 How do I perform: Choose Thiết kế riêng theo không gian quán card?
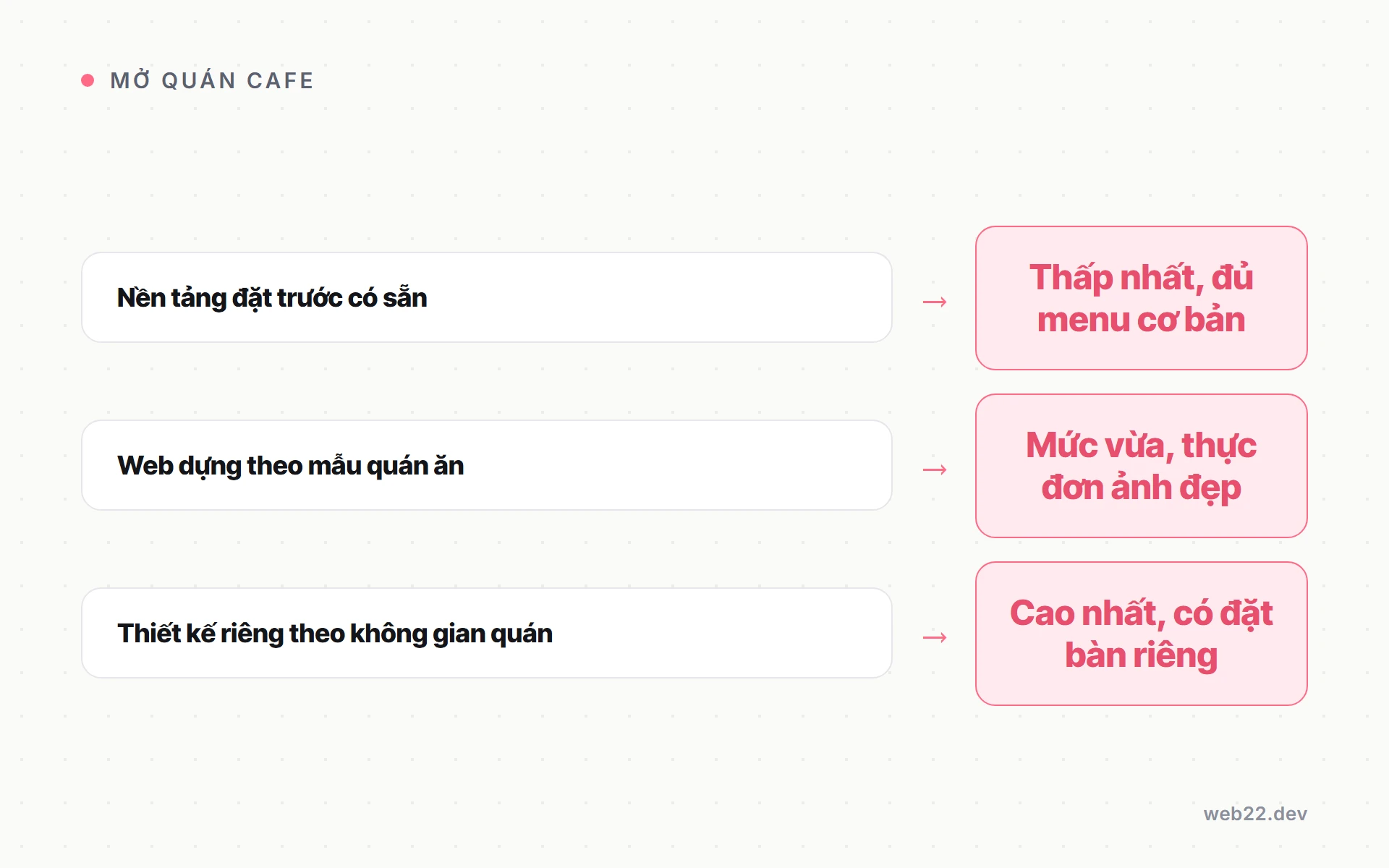487,633
